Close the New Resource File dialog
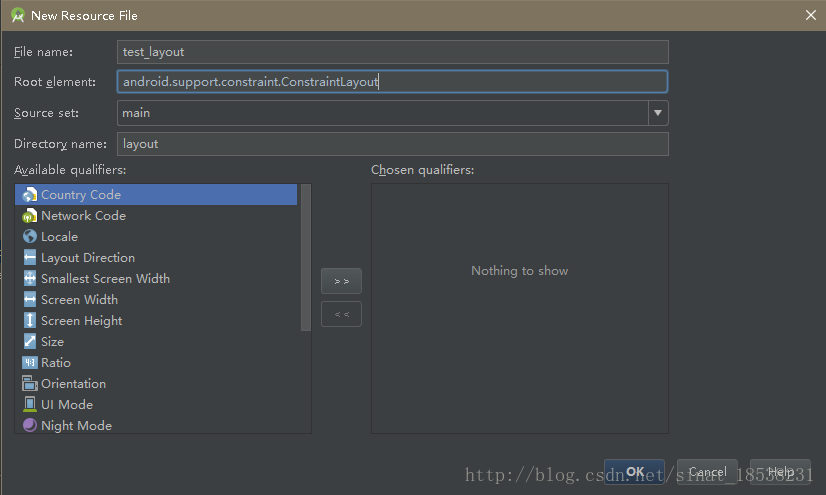The image size is (826, 495). point(811,15)
